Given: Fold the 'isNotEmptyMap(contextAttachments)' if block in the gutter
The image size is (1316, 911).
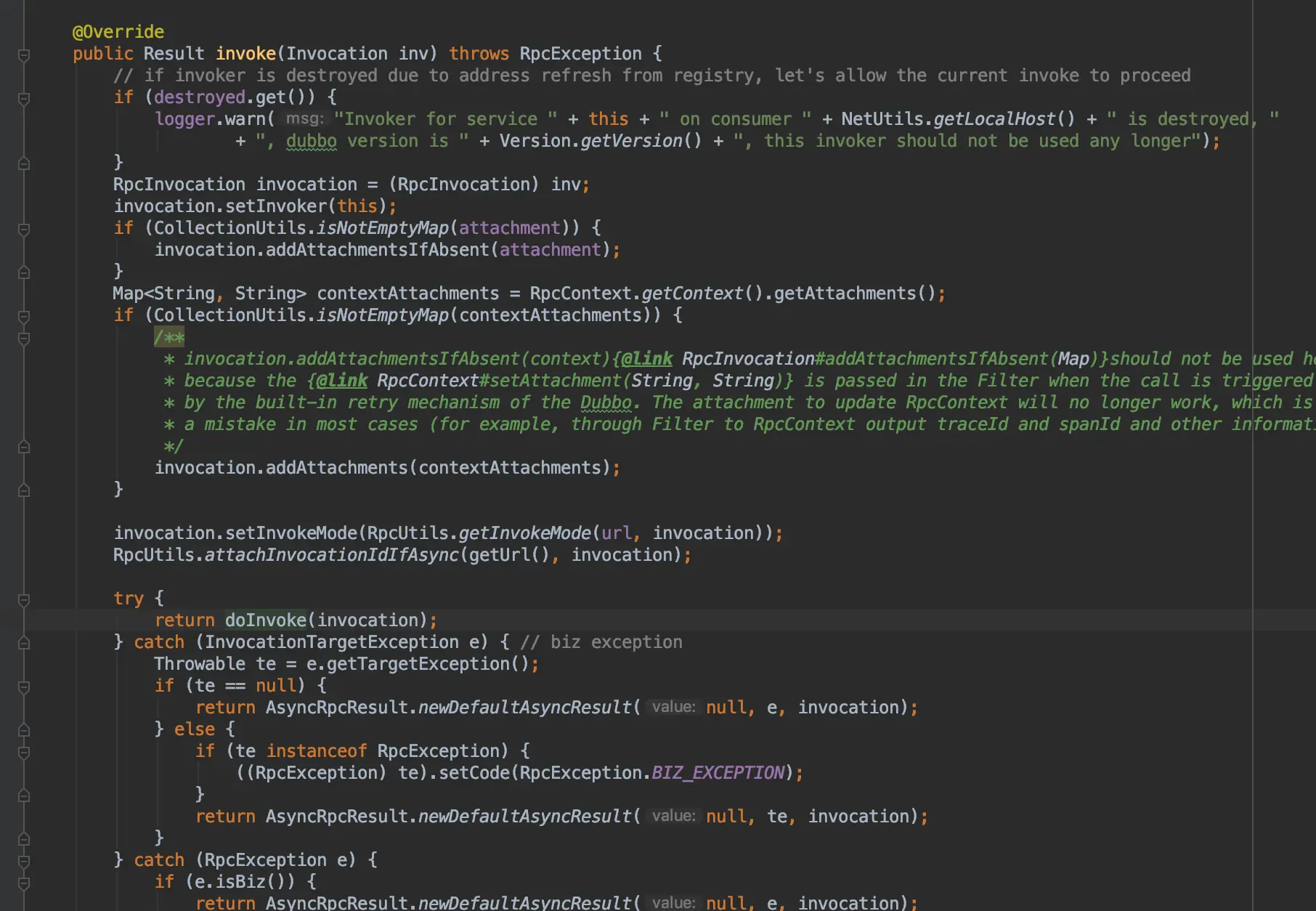Looking at the screenshot, I should [x=24, y=317].
